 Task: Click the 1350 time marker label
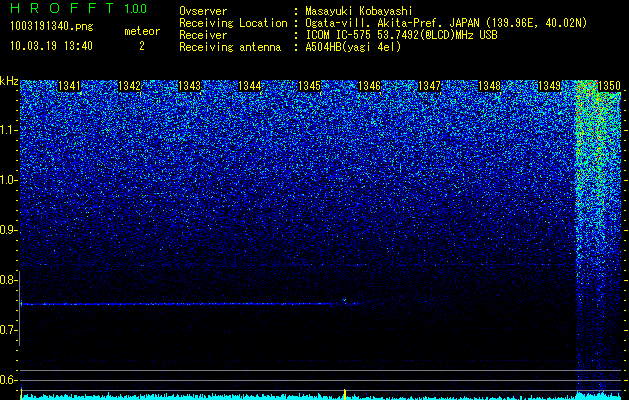click(x=609, y=86)
